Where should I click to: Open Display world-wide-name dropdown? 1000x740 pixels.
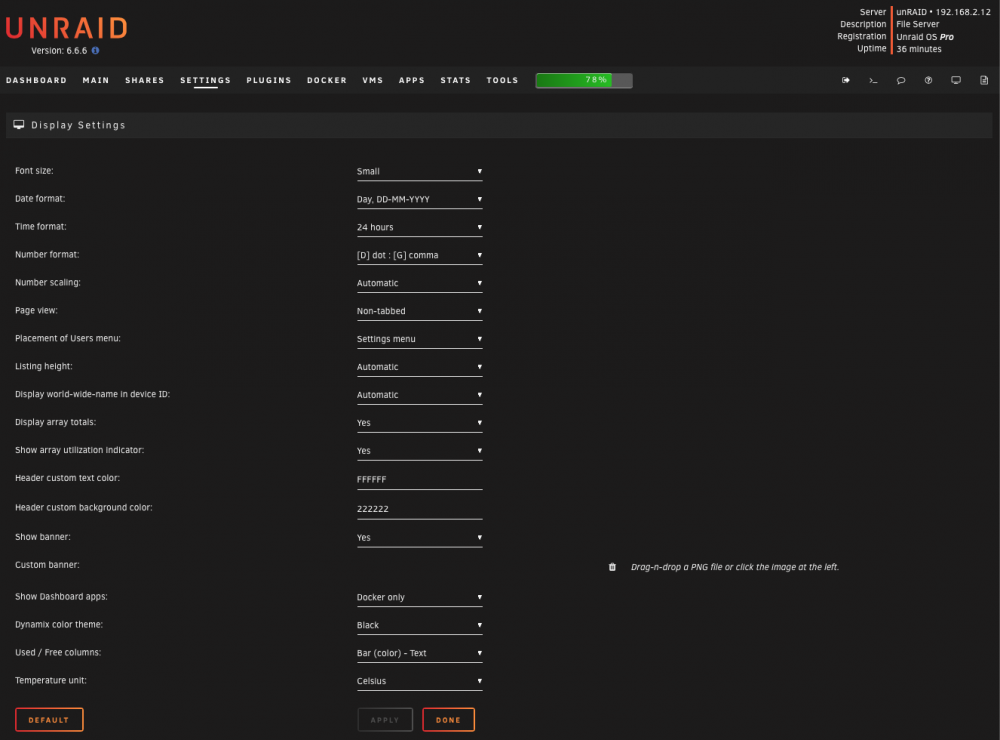(419, 395)
